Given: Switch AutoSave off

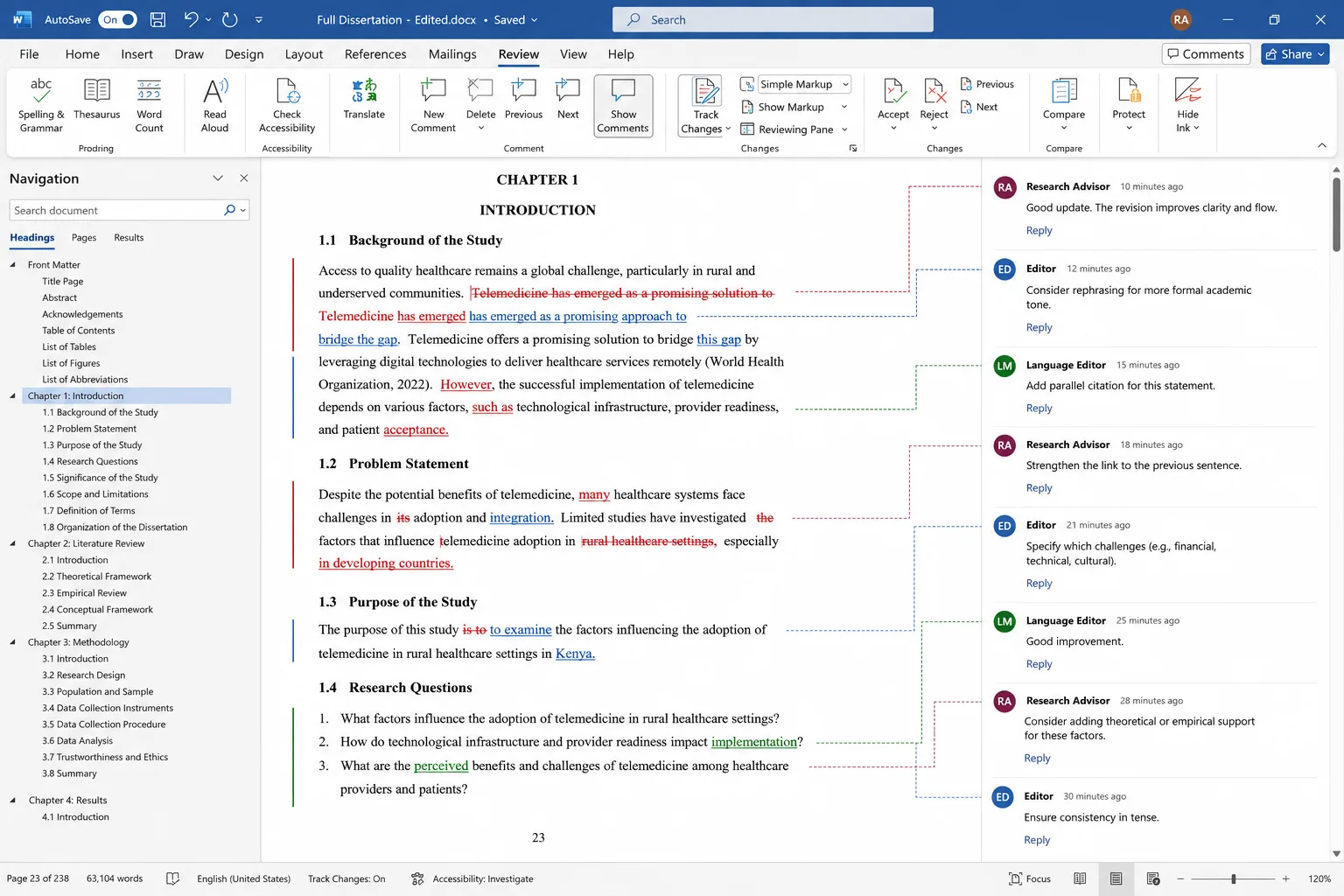Looking at the screenshot, I should pyautogui.click(x=117, y=19).
